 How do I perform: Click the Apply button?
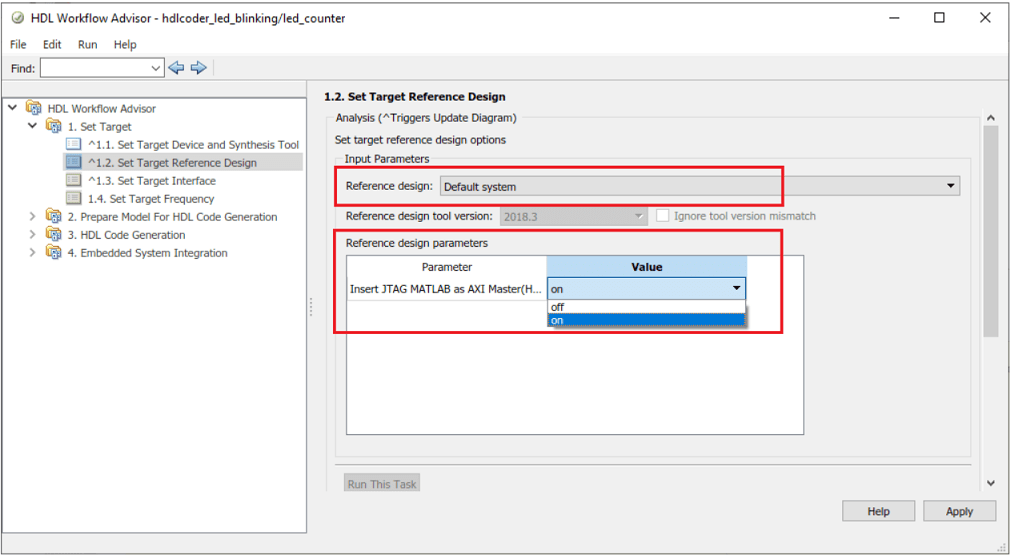pyautogui.click(x=959, y=511)
